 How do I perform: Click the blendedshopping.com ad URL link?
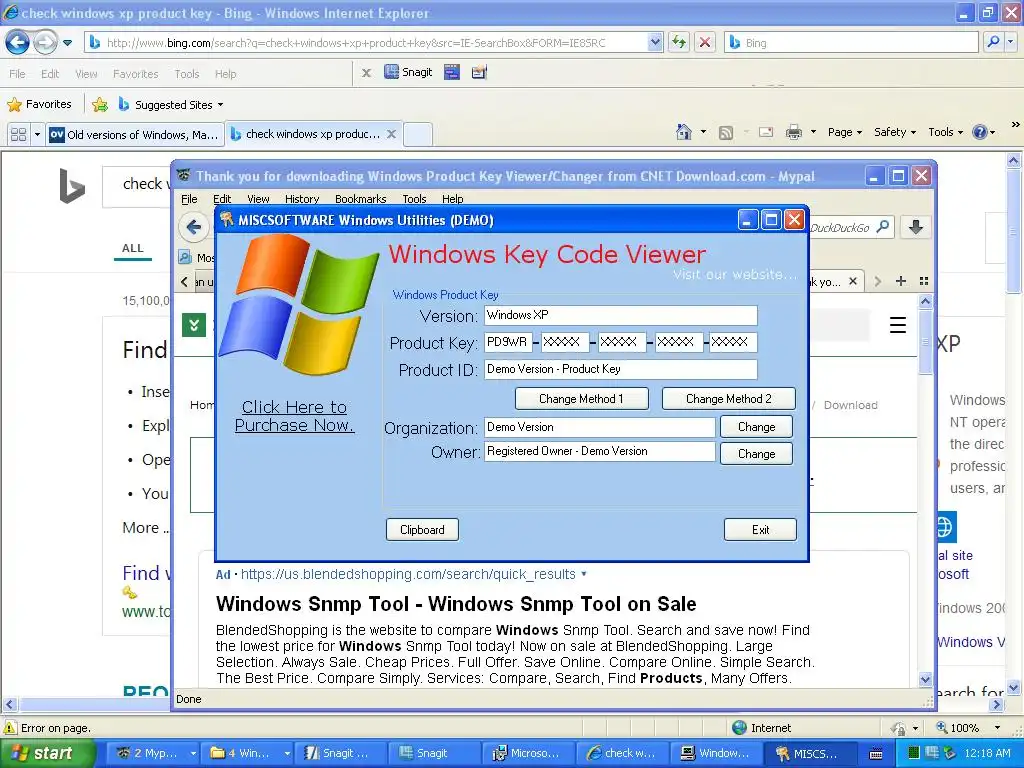[408, 574]
